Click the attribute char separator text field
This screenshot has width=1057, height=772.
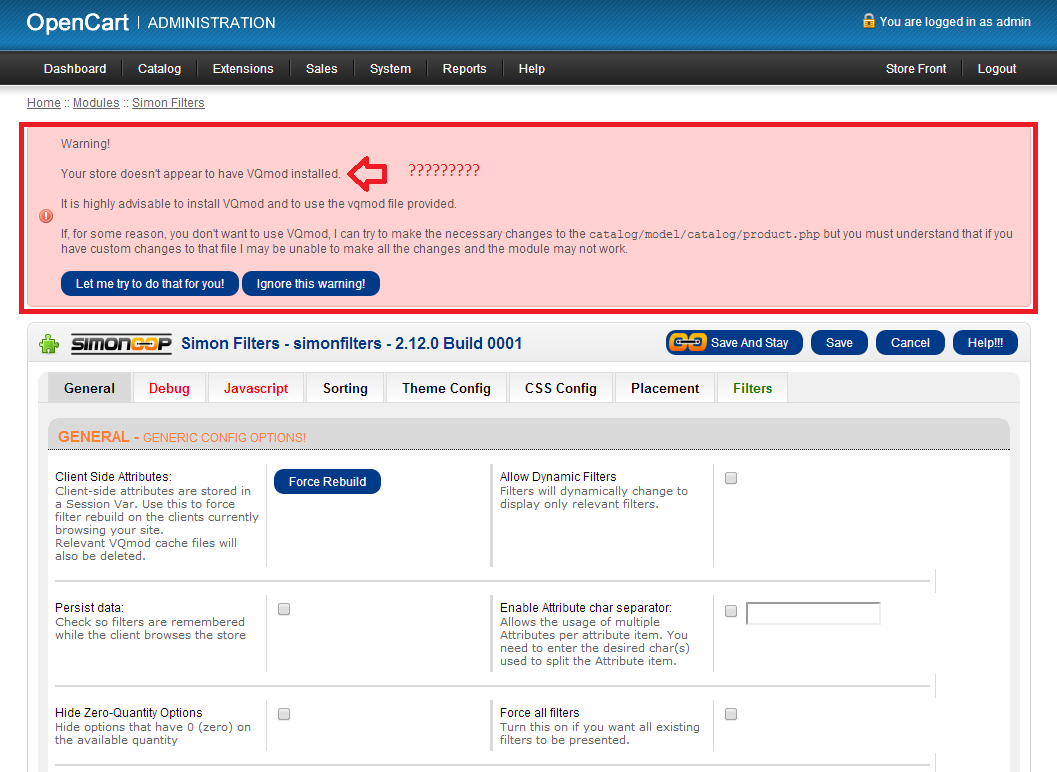[x=813, y=613]
